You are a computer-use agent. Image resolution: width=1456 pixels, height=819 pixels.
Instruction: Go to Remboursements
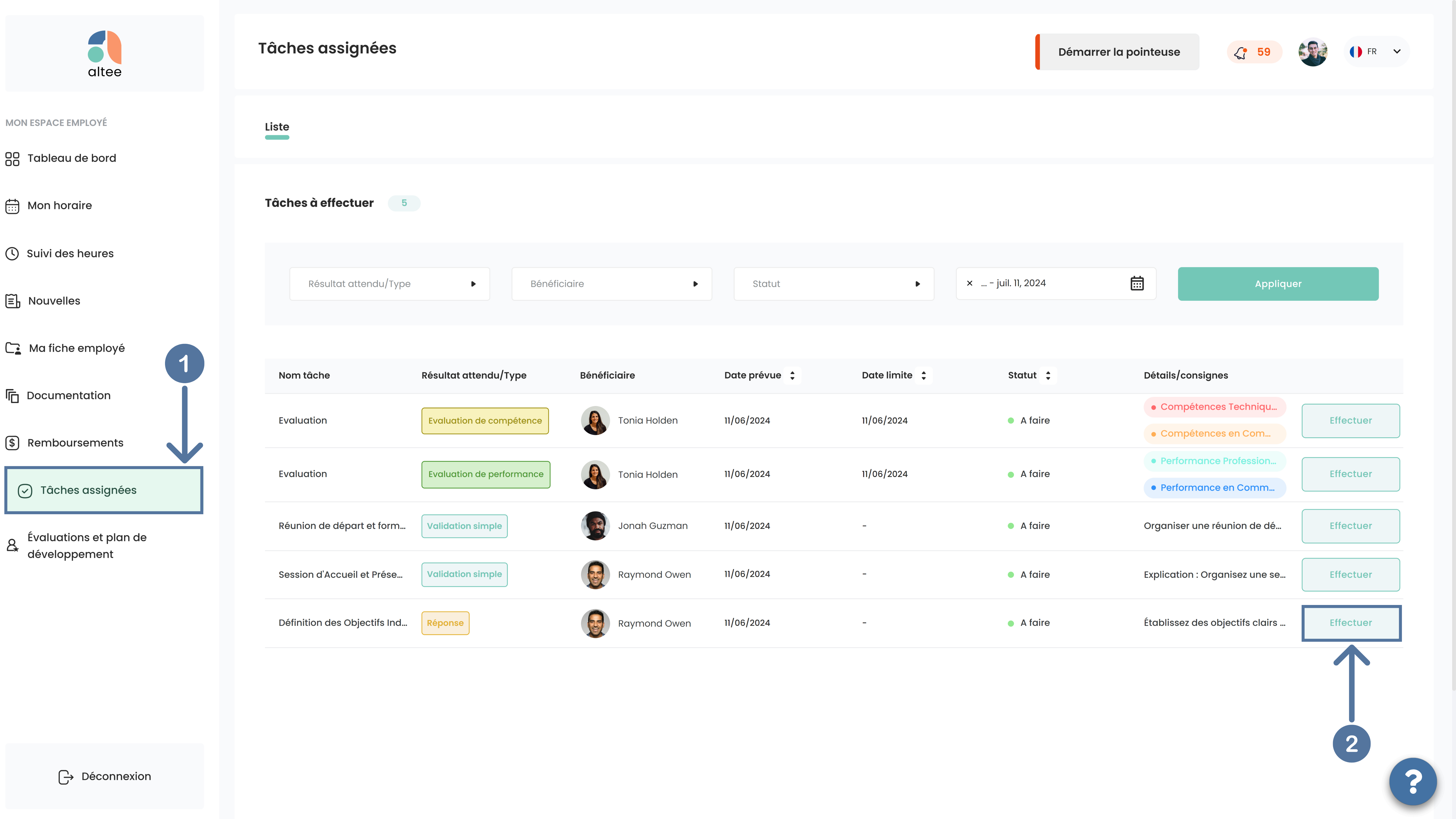pos(75,443)
